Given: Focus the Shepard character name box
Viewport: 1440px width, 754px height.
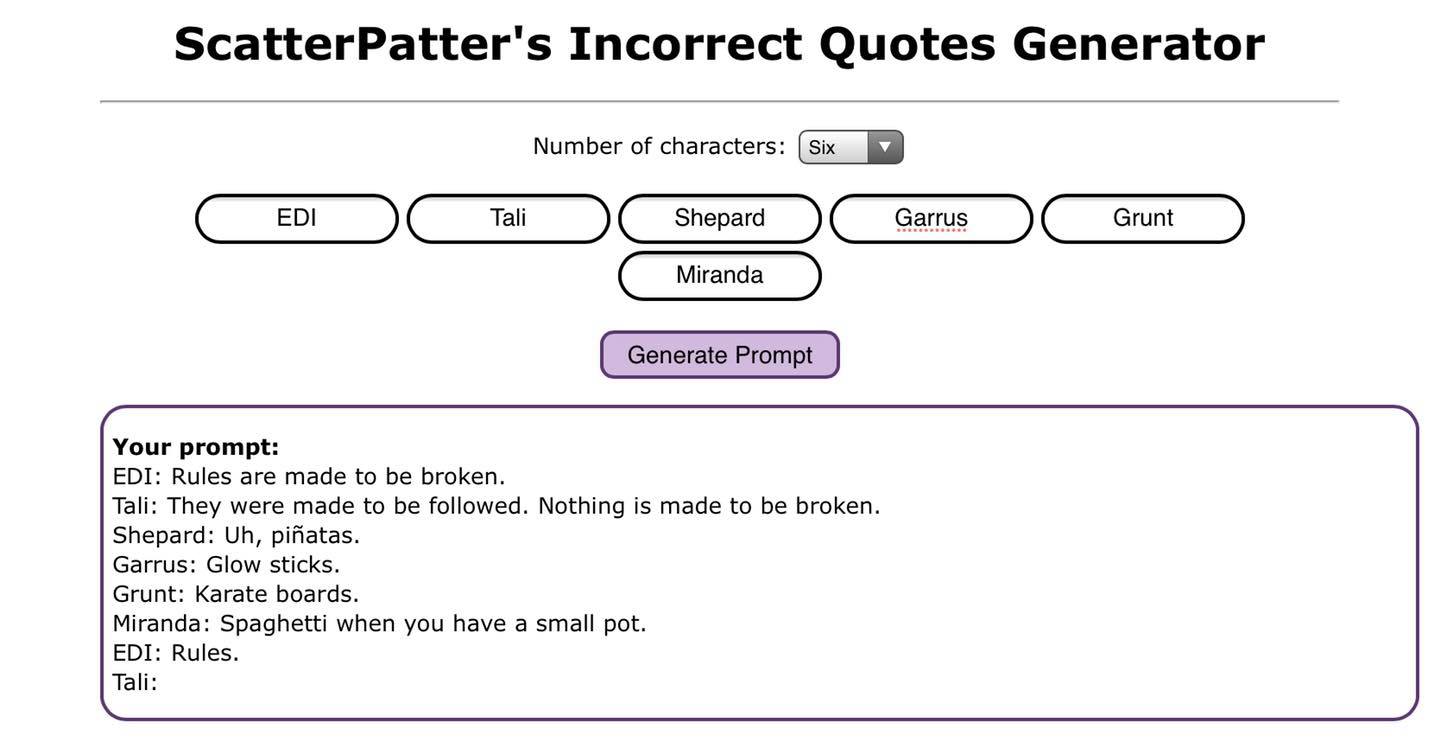Looking at the screenshot, I should point(720,218).
